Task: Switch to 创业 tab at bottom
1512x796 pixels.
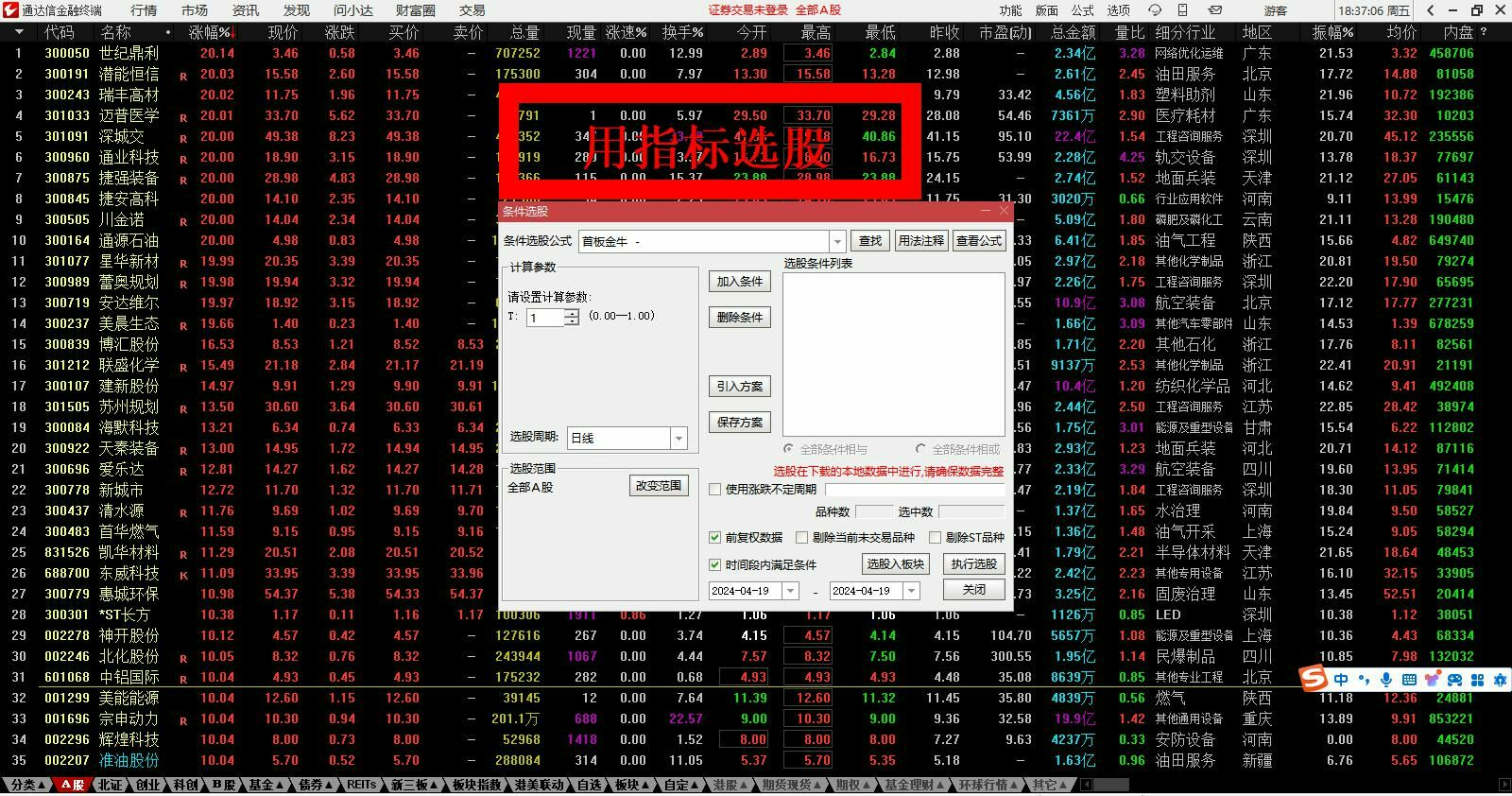Action: (x=148, y=785)
